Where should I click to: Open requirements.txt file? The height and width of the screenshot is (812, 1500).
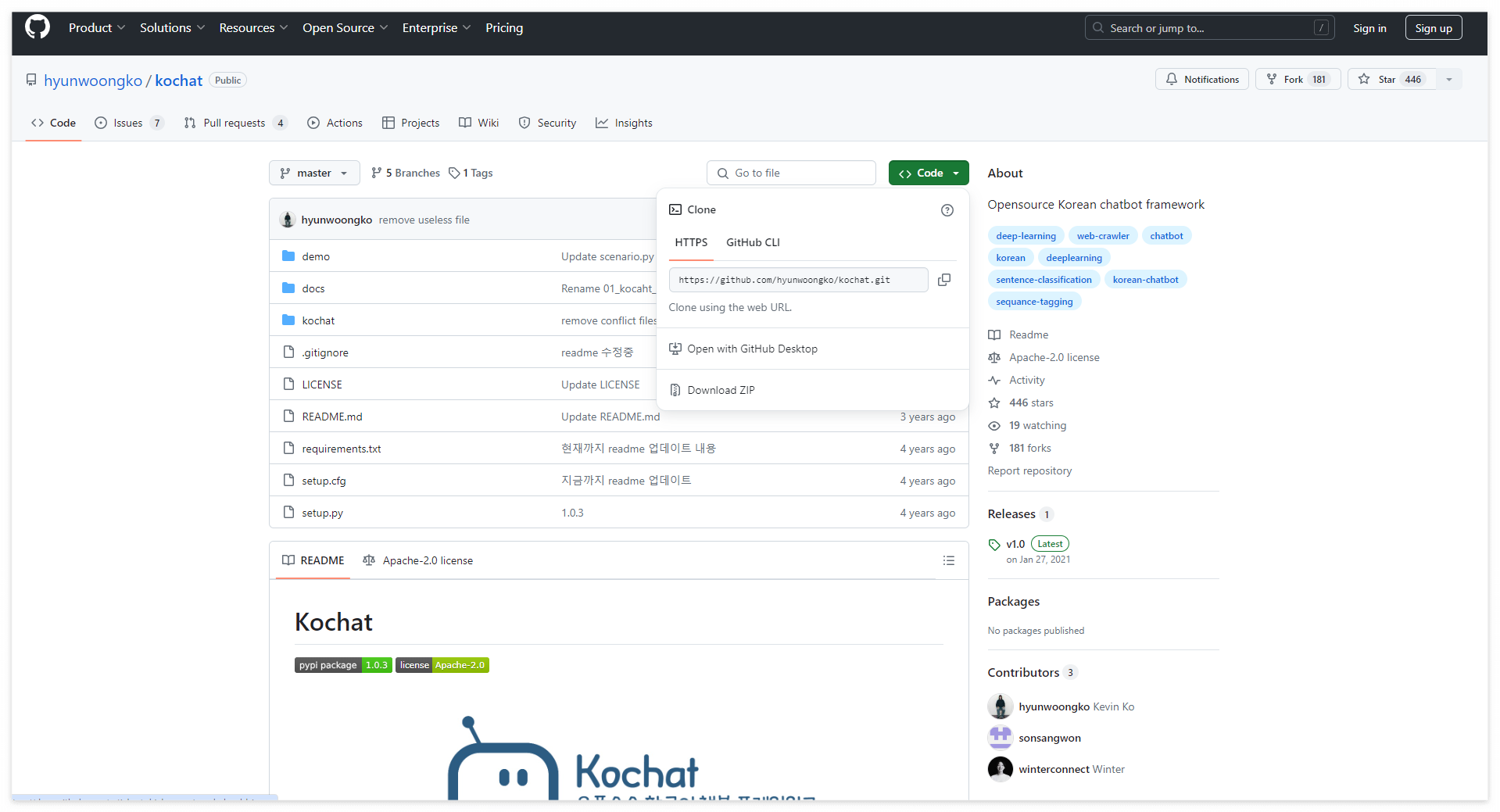[342, 449]
